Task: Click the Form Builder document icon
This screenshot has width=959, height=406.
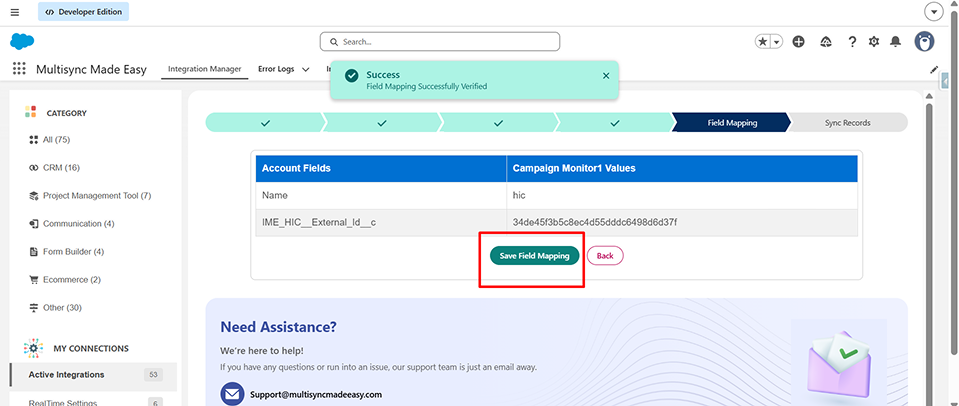Action: (x=34, y=252)
